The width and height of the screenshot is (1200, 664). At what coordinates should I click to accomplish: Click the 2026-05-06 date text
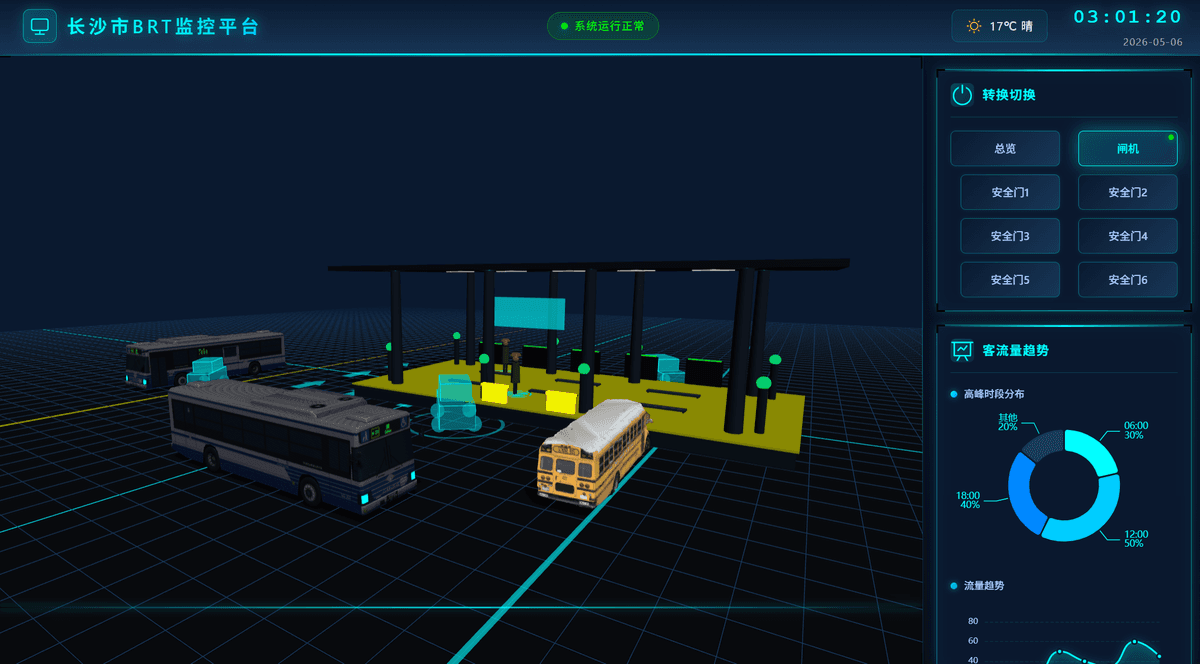point(1152,42)
